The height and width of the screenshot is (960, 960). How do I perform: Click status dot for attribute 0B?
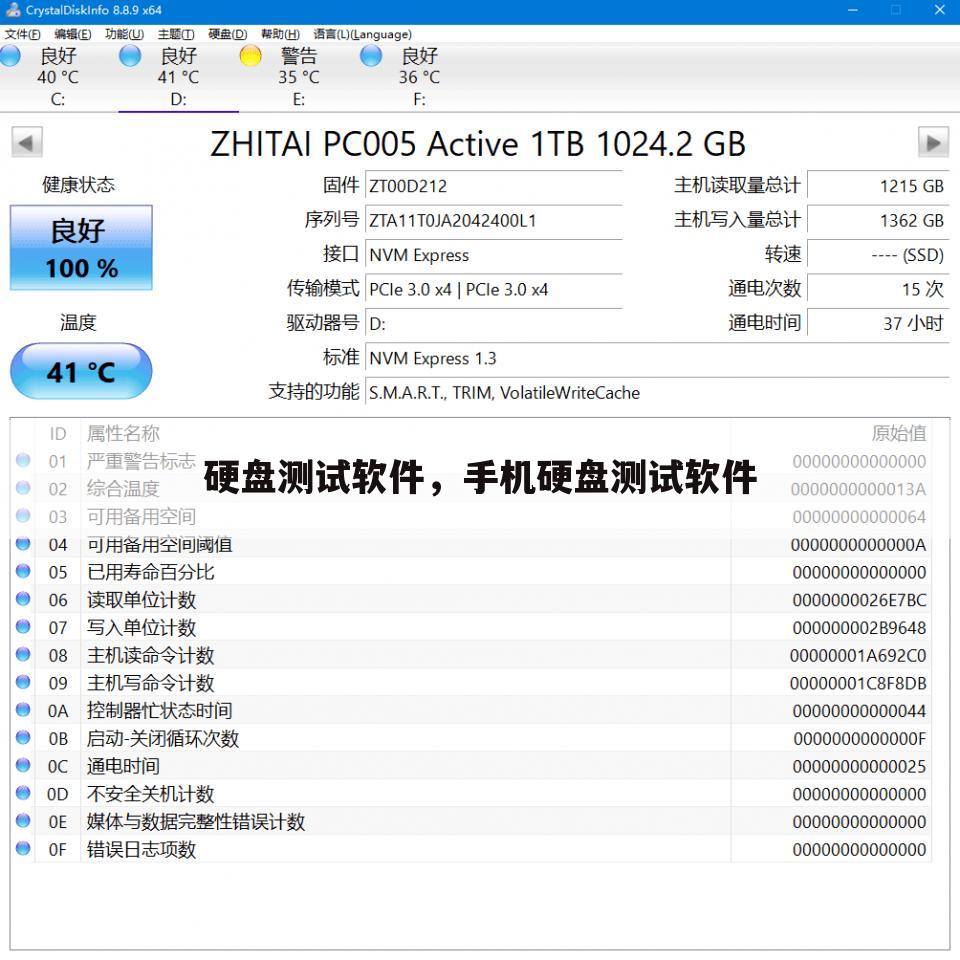(23, 737)
